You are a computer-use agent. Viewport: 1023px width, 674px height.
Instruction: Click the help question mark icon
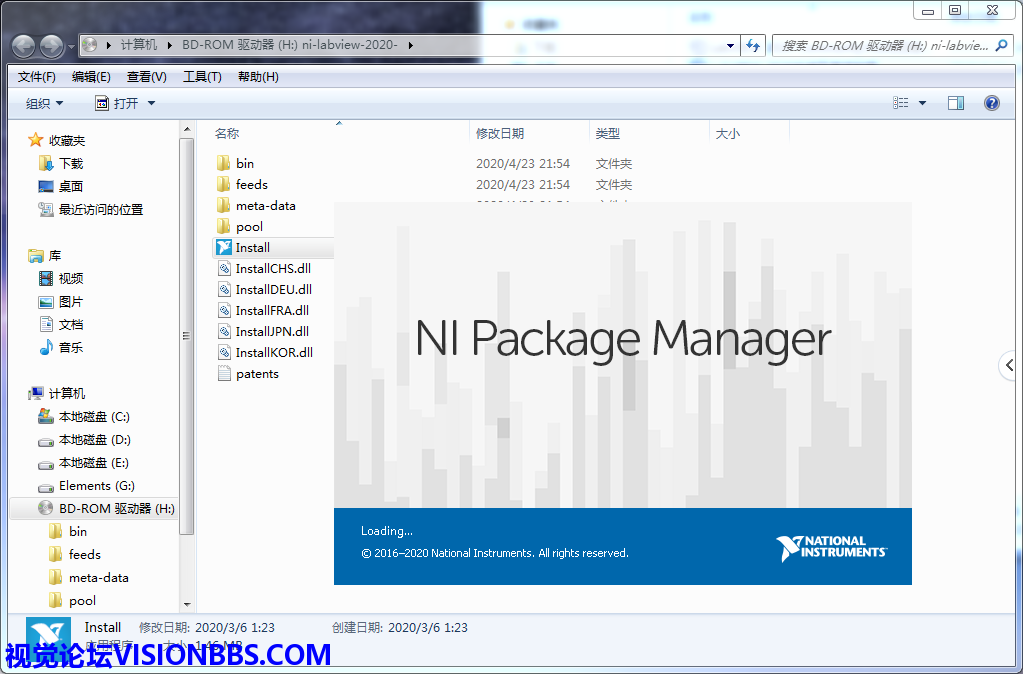pos(991,103)
